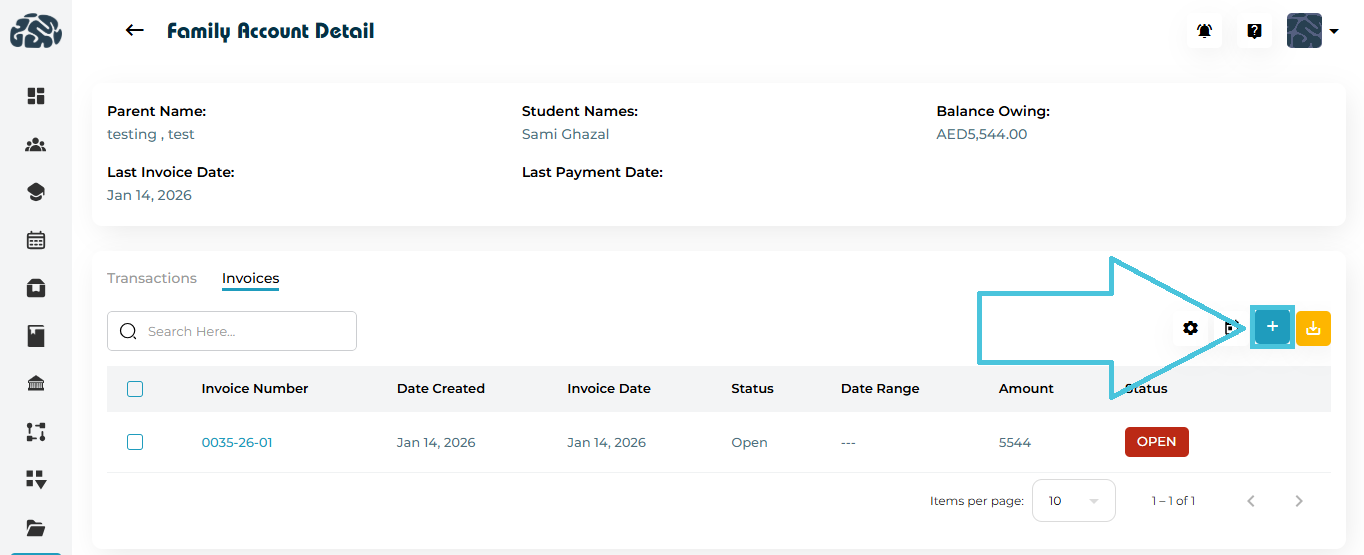Open the graduation cap sidebar icon
Viewport: 1364px width, 555px height.
point(36,192)
